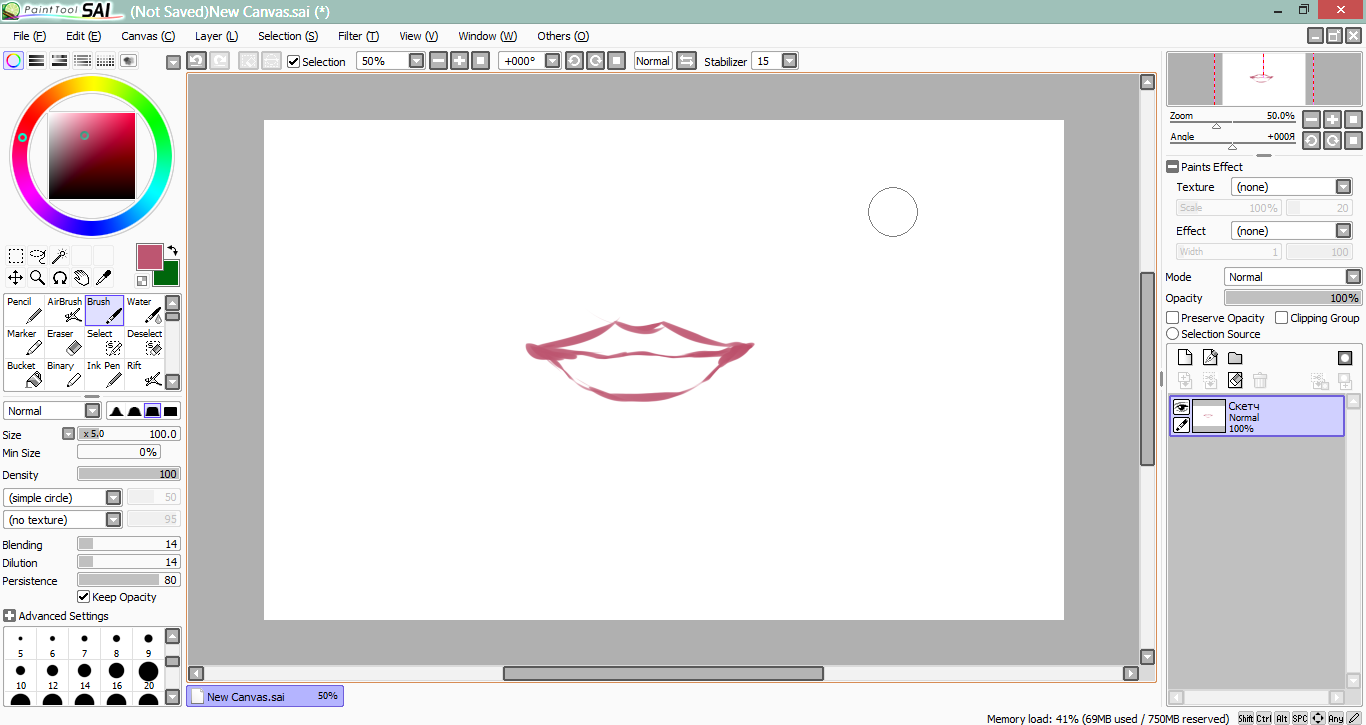The width and height of the screenshot is (1366, 725).
Task: Open the zoom percentage dropdown
Action: pos(417,61)
